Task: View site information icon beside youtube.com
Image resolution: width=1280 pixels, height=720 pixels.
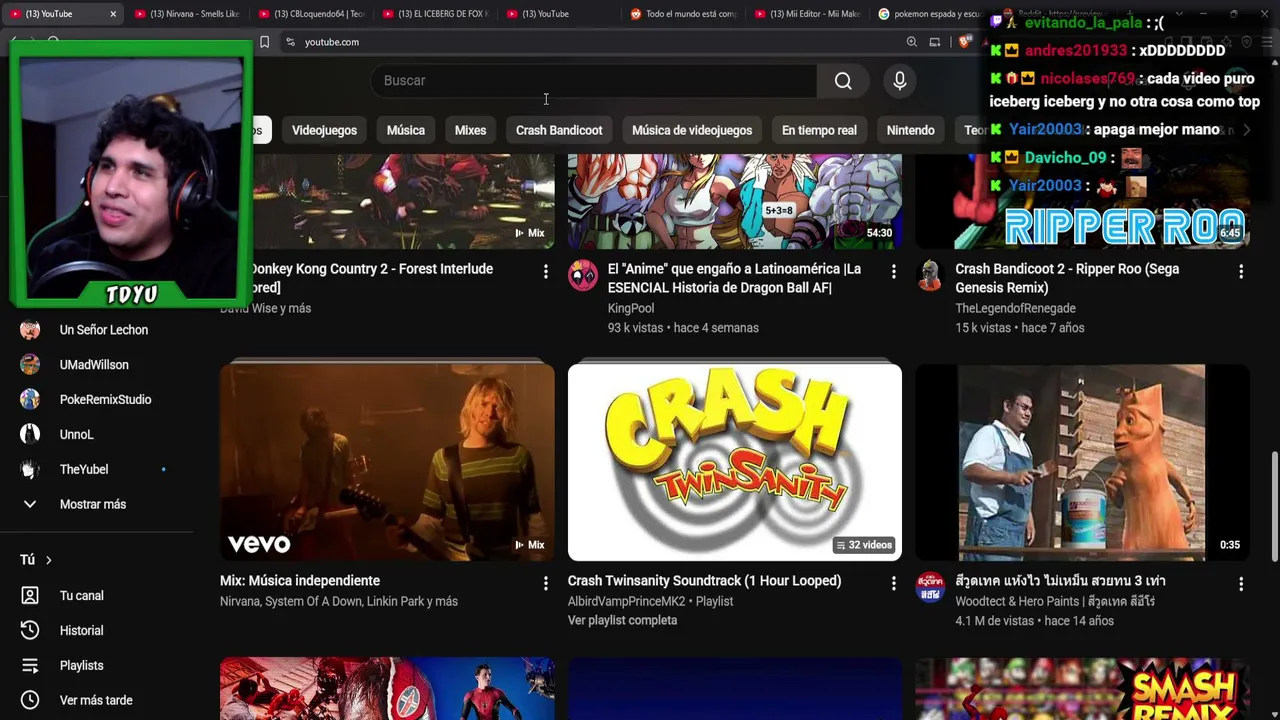Action: (290, 42)
